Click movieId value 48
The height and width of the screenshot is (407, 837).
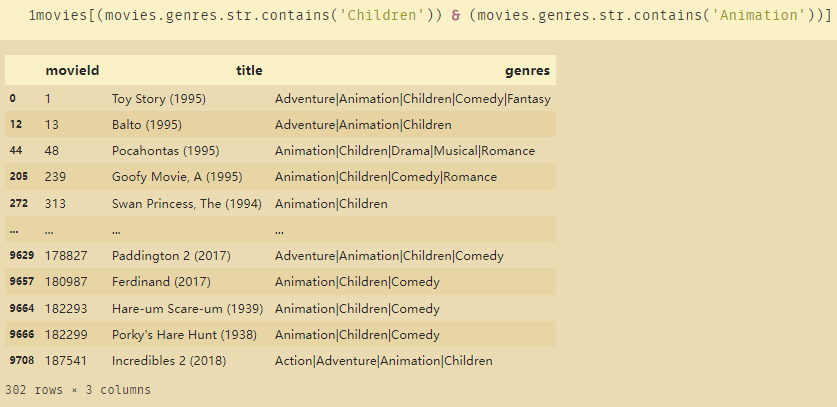click(x=52, y=151)
